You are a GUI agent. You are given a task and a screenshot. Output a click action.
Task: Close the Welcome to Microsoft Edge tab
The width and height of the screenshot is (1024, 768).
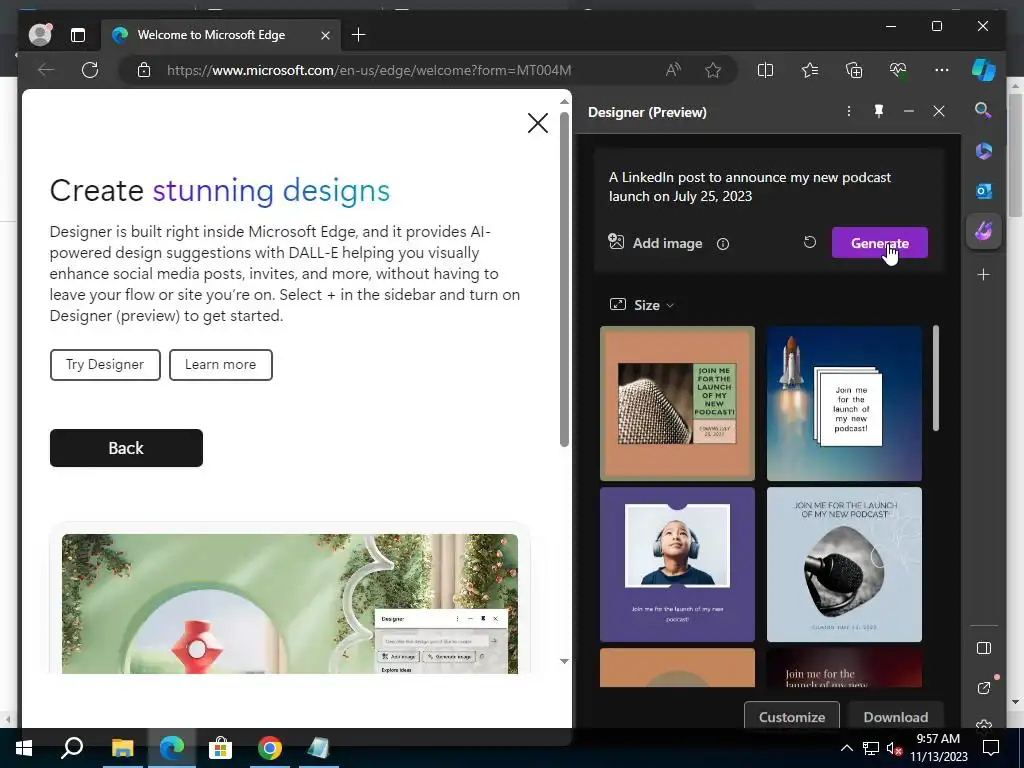325,35
